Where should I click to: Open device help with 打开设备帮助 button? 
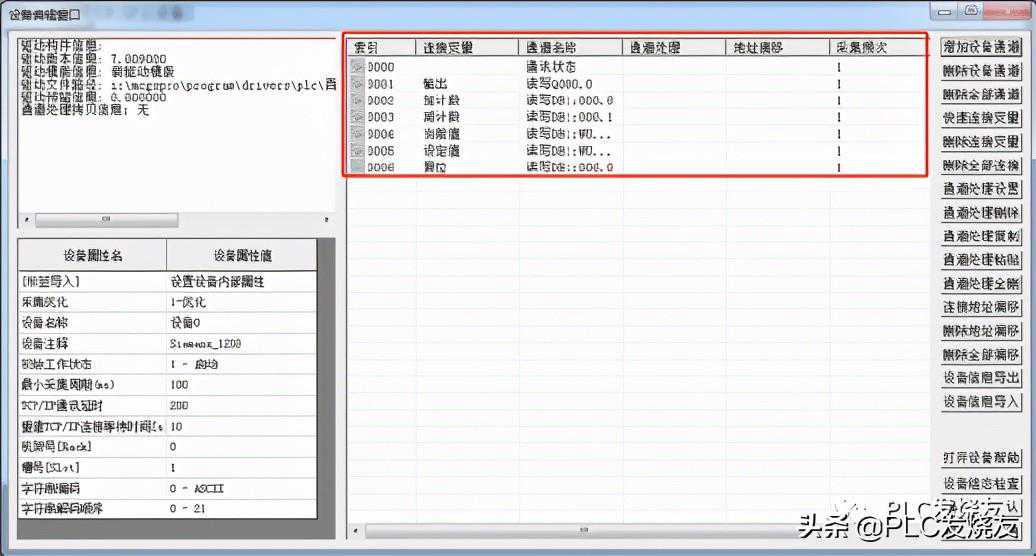pyautogui.click(x=981, y=457)
